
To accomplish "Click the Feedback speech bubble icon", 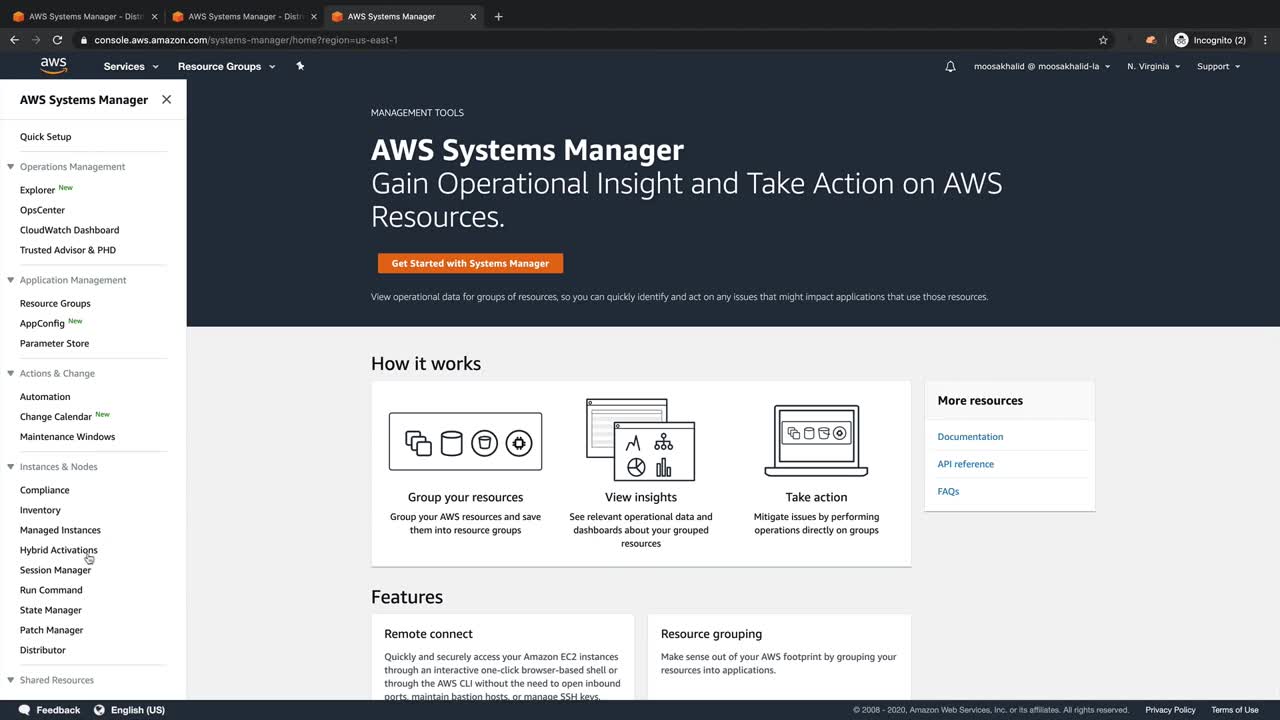I will [24, 710].
